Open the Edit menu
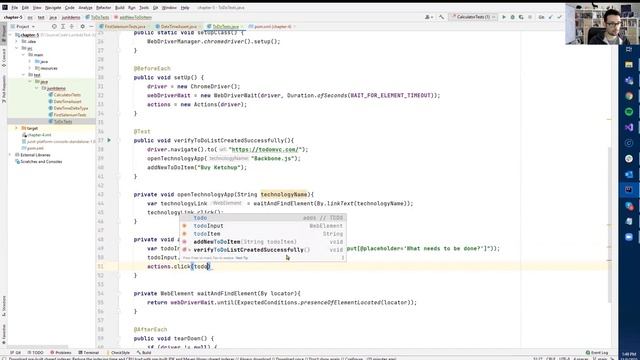This screenshot has width=640, height=360. tap(25, 7)
